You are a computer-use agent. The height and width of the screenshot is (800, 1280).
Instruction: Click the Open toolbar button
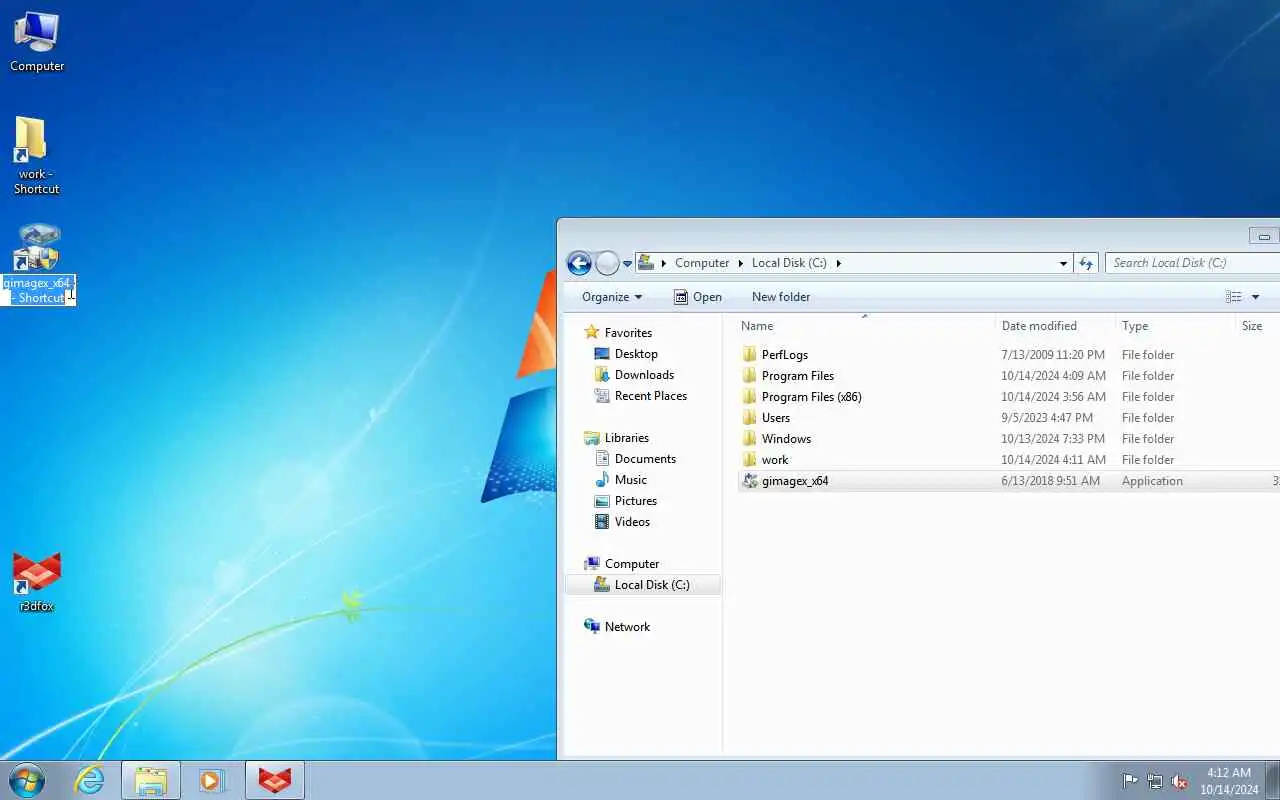point(698,297)
